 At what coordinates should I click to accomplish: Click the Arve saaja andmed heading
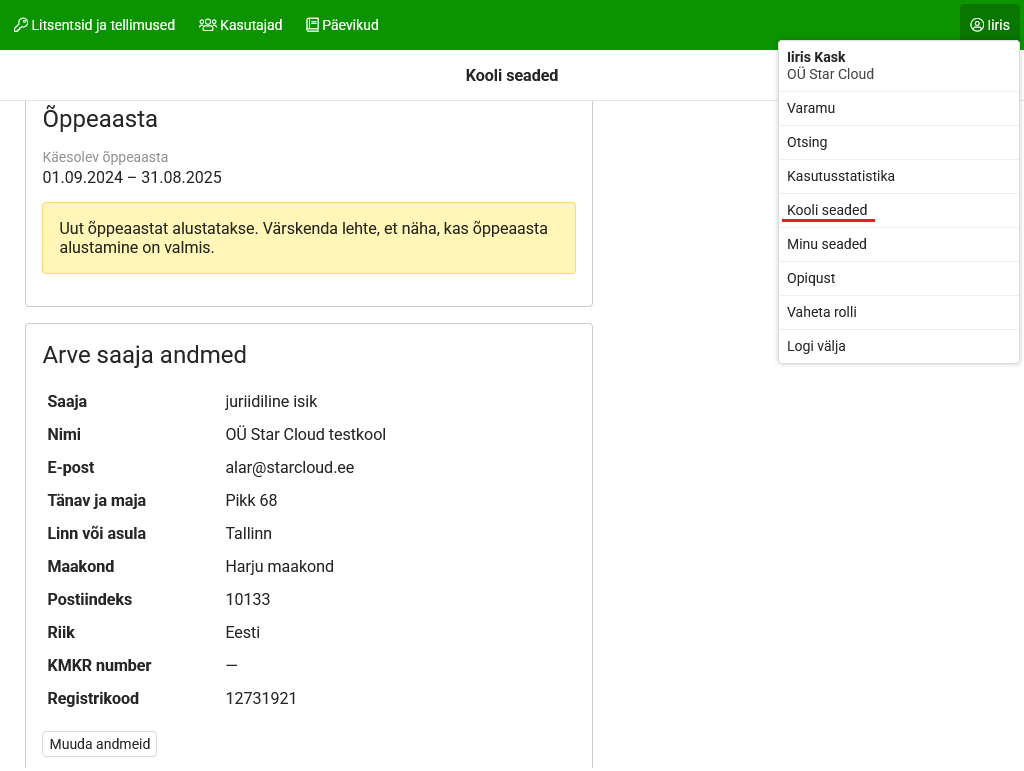tap(145, 356)
